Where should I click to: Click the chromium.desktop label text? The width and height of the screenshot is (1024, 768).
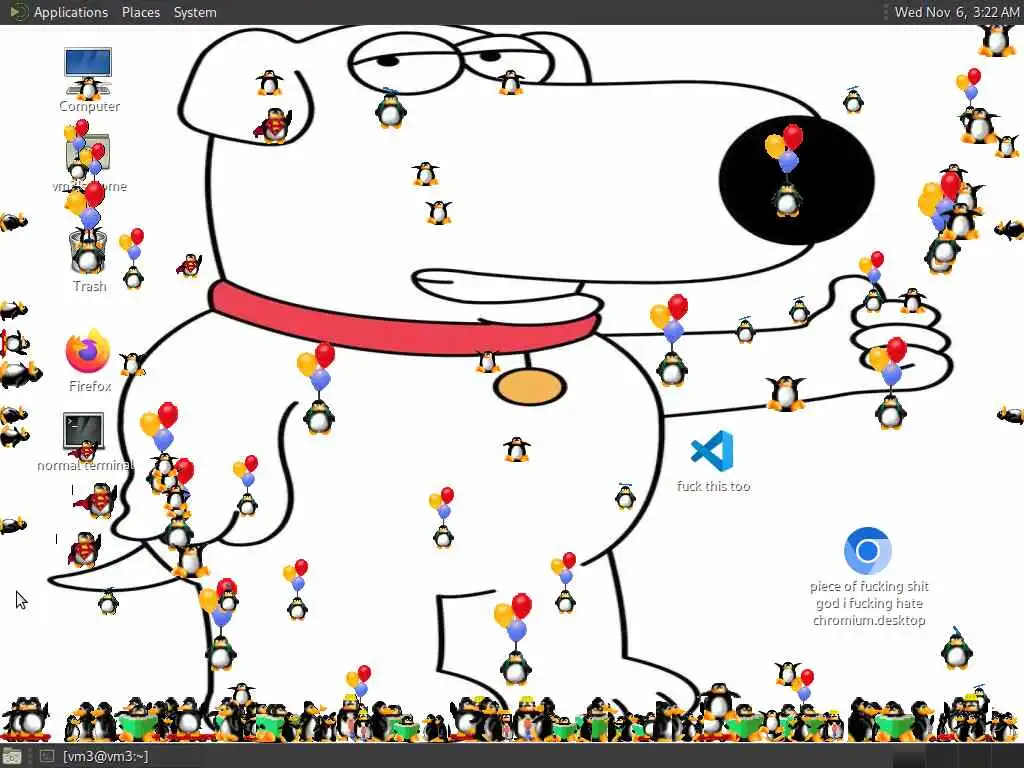coord(869,620)
